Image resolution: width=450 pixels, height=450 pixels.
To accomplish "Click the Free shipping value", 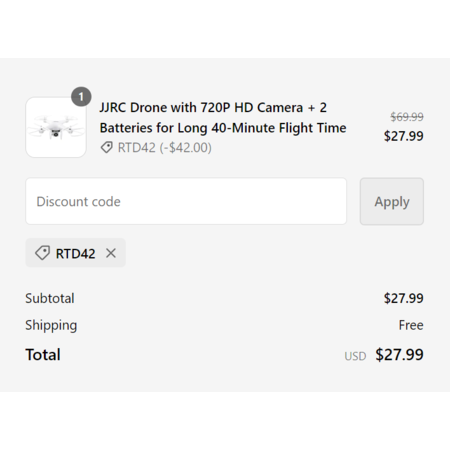I will (x=411, y=325).
